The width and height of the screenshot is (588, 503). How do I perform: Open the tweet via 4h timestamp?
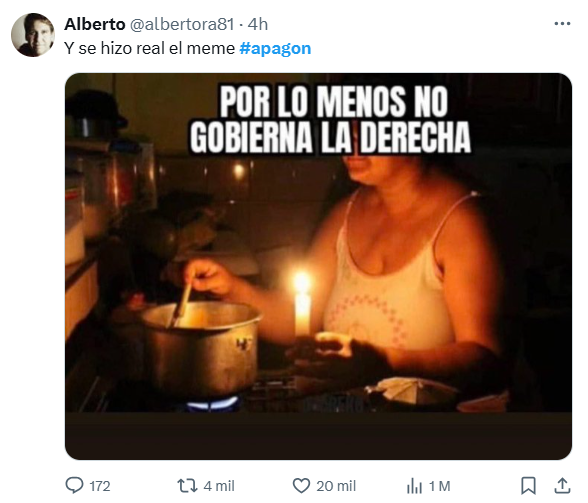pos(258,25)
